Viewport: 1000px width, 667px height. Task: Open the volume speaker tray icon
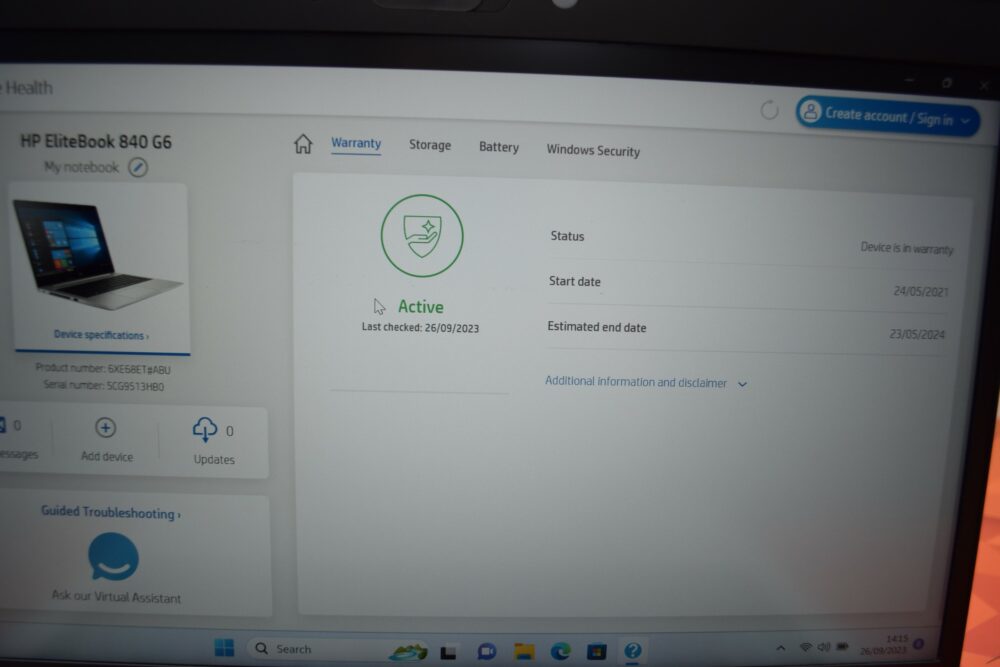tap(824, 647)
